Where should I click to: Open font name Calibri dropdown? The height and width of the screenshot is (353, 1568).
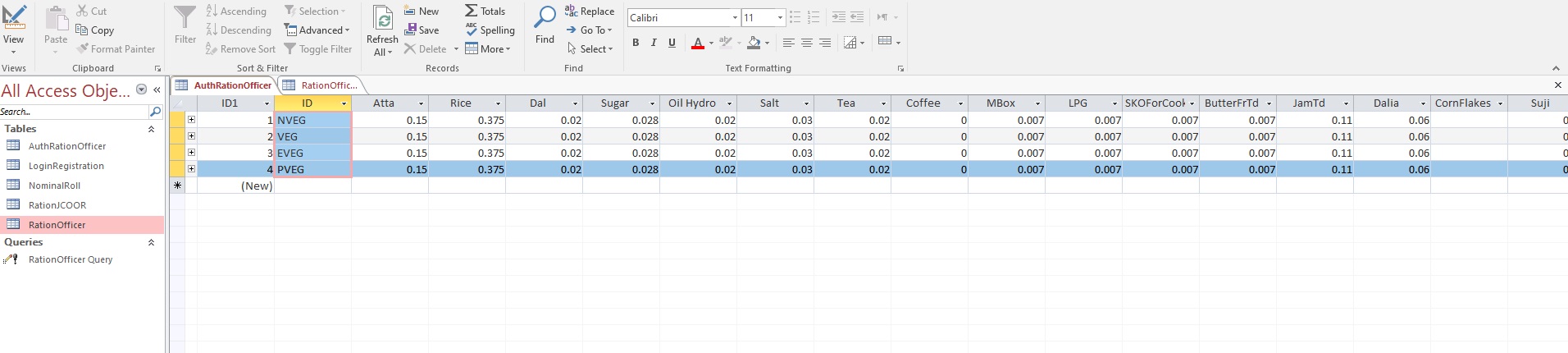click(735, 17)
